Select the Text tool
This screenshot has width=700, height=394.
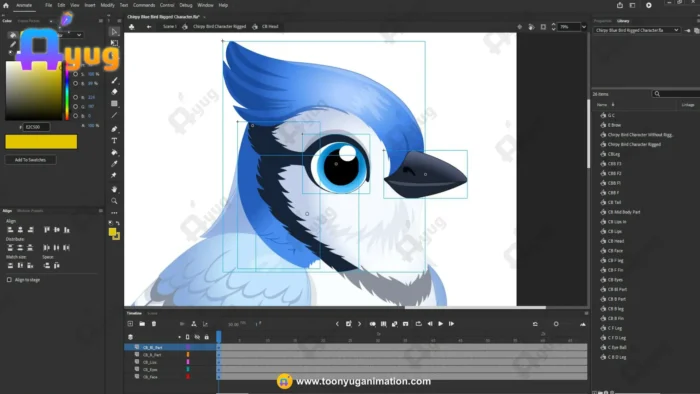pyautogui.click(x=114, y=141)
